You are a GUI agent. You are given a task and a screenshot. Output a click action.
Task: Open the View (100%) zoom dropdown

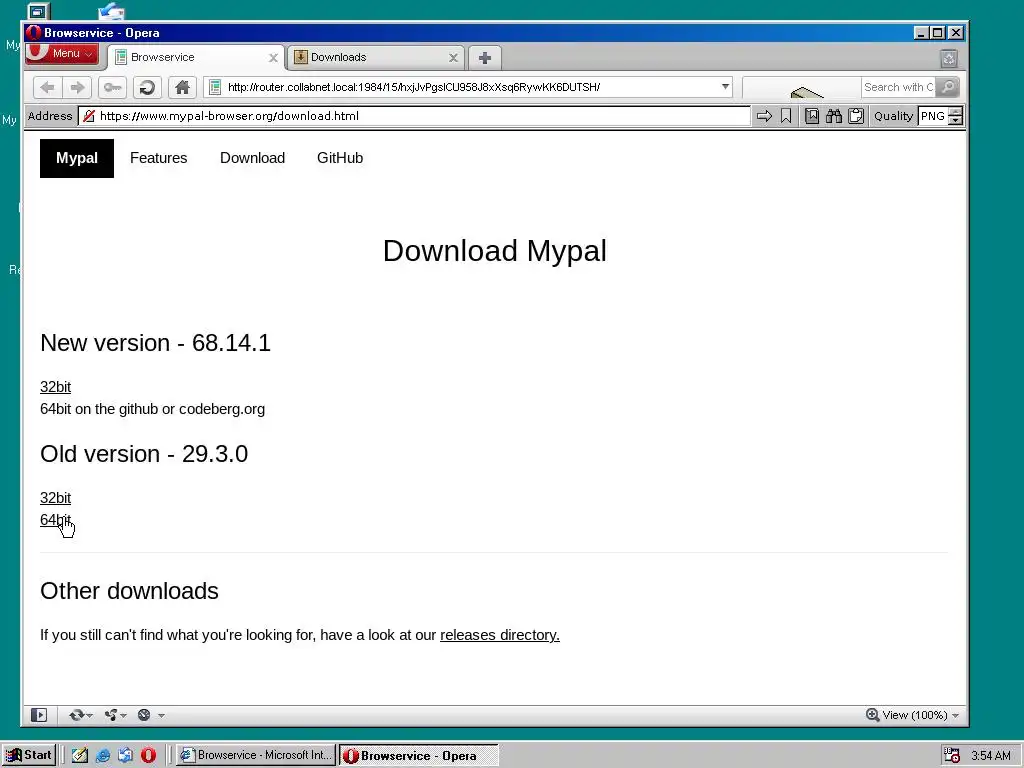pyautogui.click(x=913, y=715)
